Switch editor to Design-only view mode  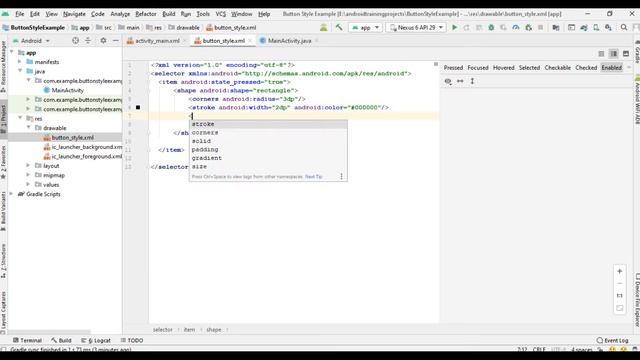click(x=626, y=54)
